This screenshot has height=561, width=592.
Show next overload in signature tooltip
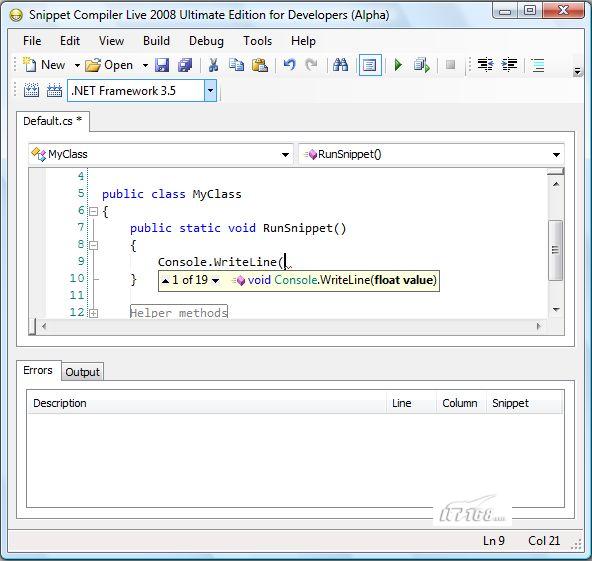coord(216,280)
